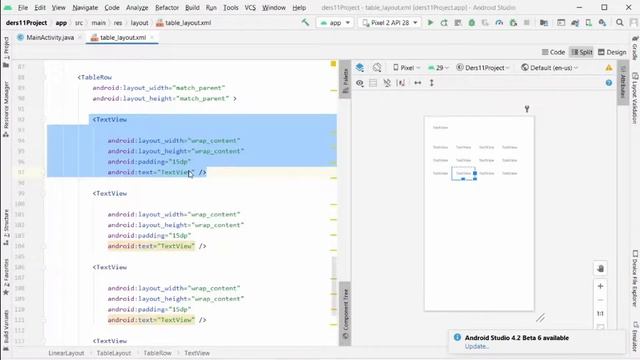
Task: Click TableLayout in the bottom breadcrumb
Action: click(114, 353)
